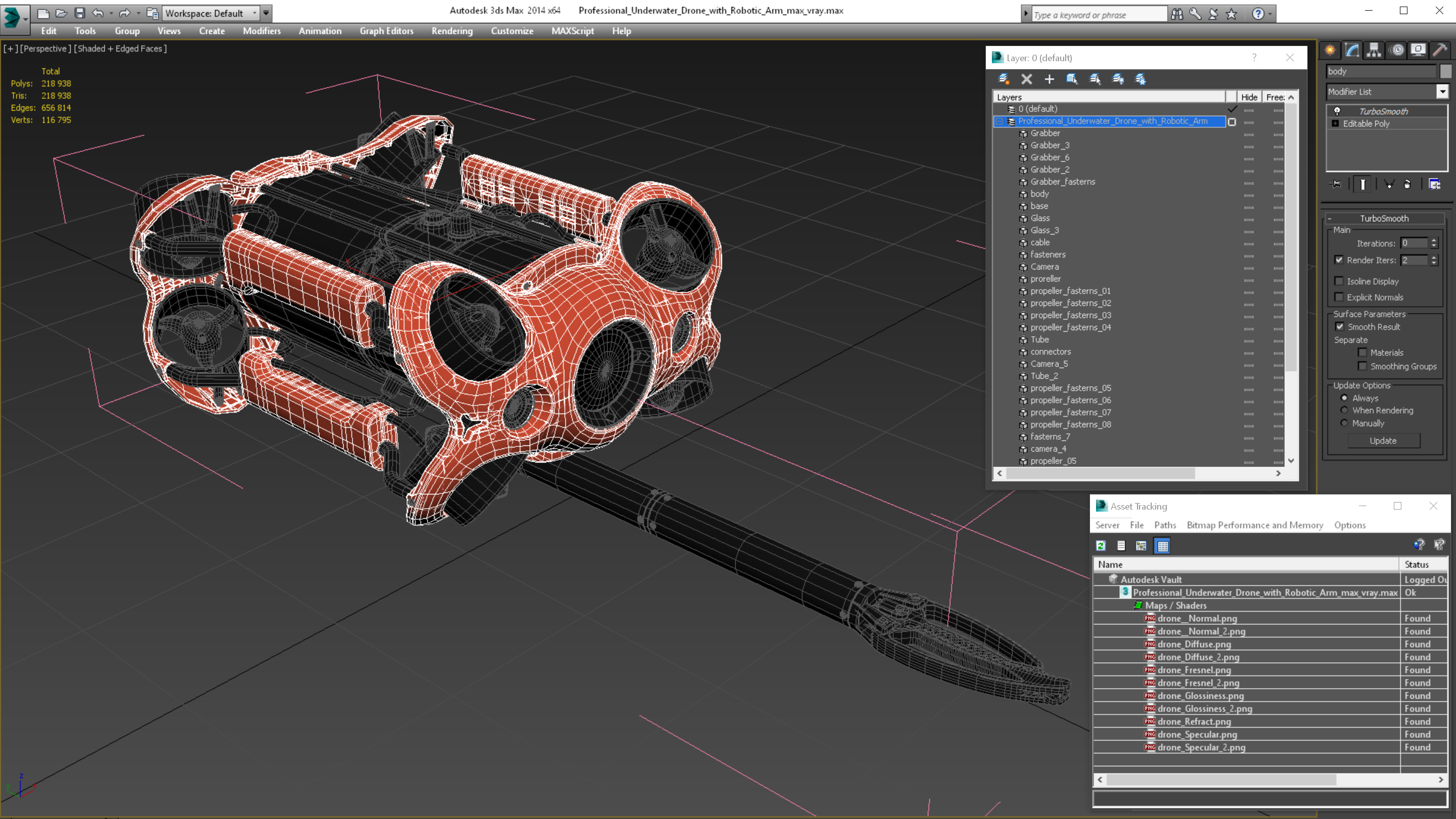Click Remove Modifier trash icon
The width and height of the screenshot is (1456, 819).
1407,184
